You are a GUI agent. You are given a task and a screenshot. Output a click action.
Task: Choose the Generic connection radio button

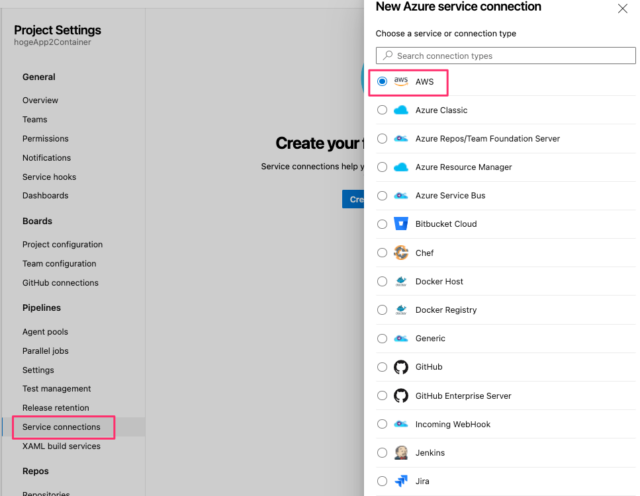pos(382,338)
